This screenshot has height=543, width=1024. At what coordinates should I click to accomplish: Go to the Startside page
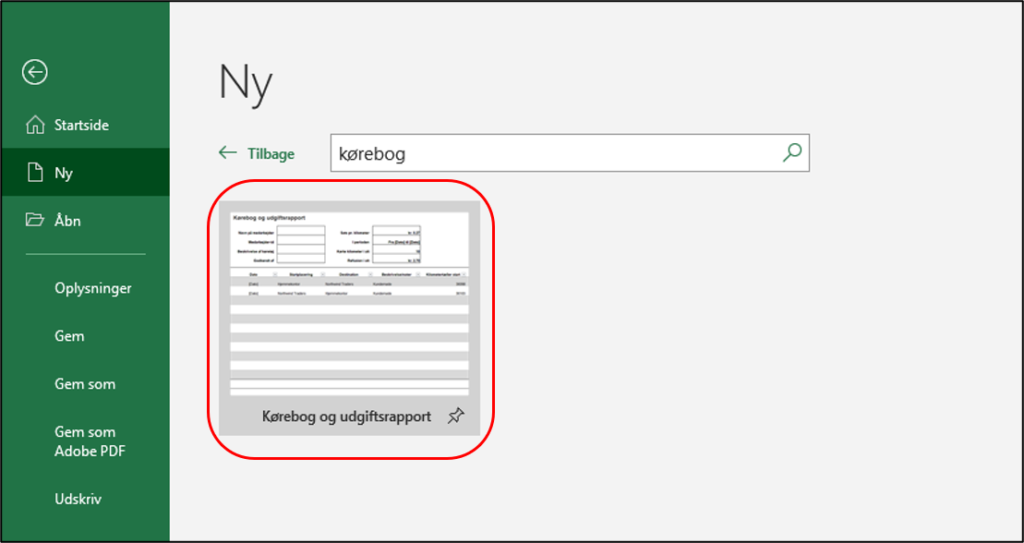82,125
